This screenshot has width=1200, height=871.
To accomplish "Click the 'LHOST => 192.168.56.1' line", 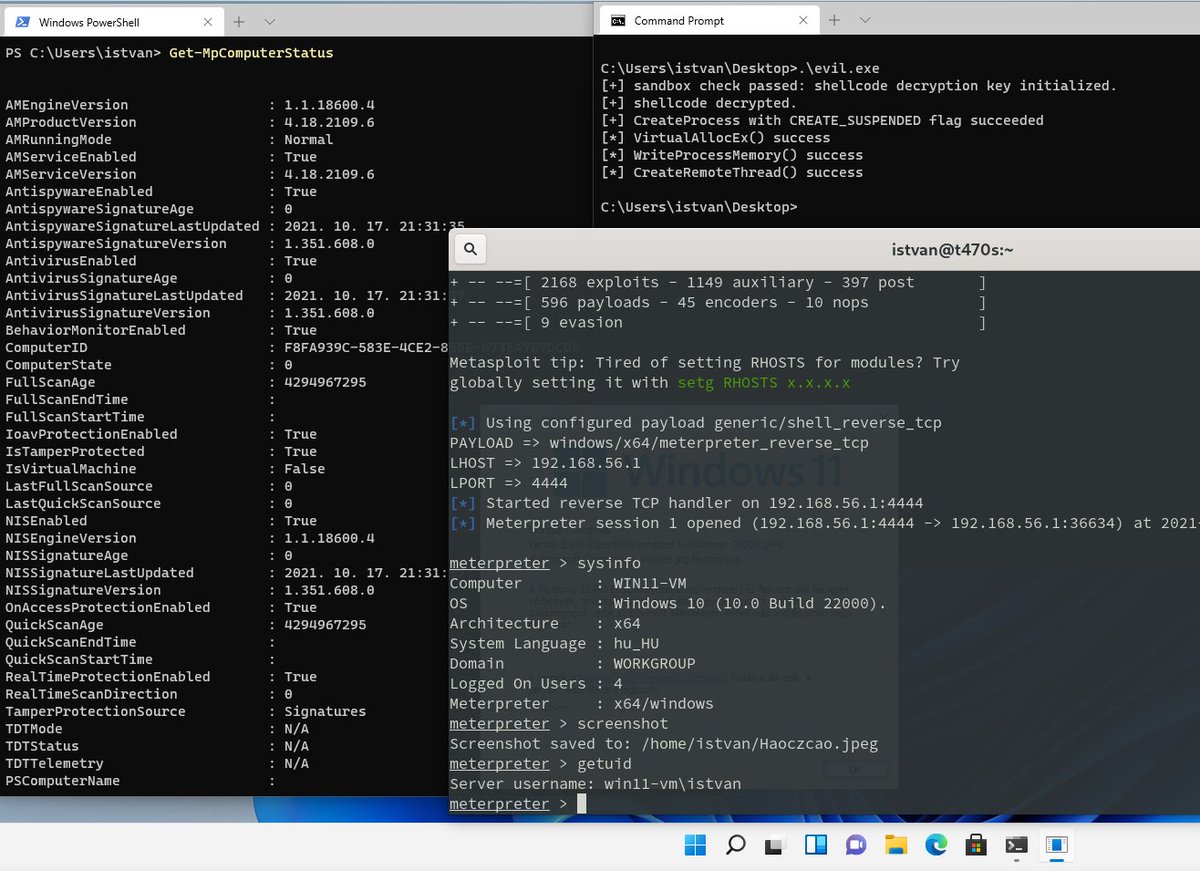I will coord(546,463).
